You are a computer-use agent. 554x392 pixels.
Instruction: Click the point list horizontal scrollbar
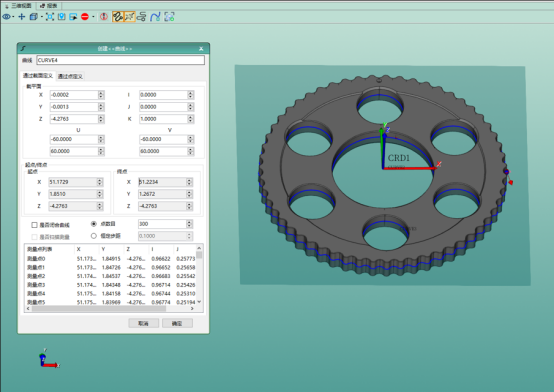pos(99,309)
